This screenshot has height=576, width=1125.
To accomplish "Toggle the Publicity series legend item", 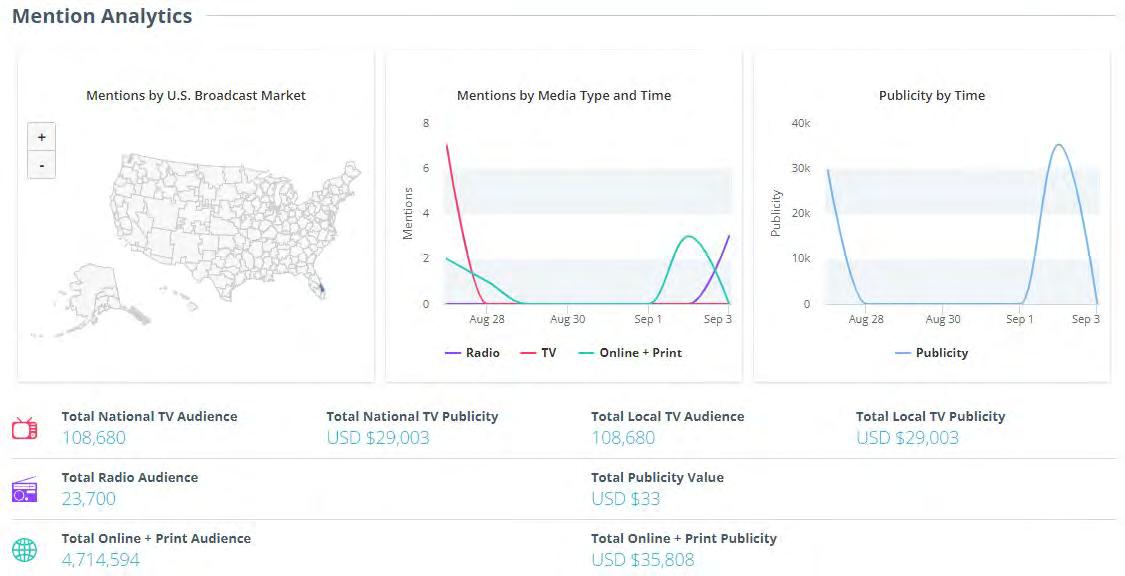I will click(931, 352).
